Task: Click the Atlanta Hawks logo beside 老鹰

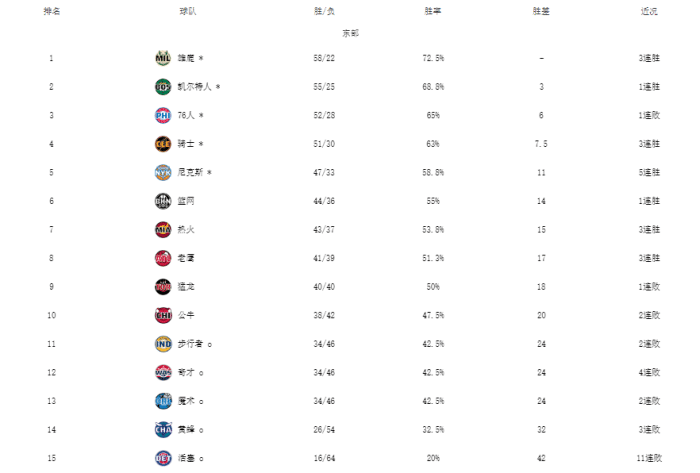Action: pos(163,258)
